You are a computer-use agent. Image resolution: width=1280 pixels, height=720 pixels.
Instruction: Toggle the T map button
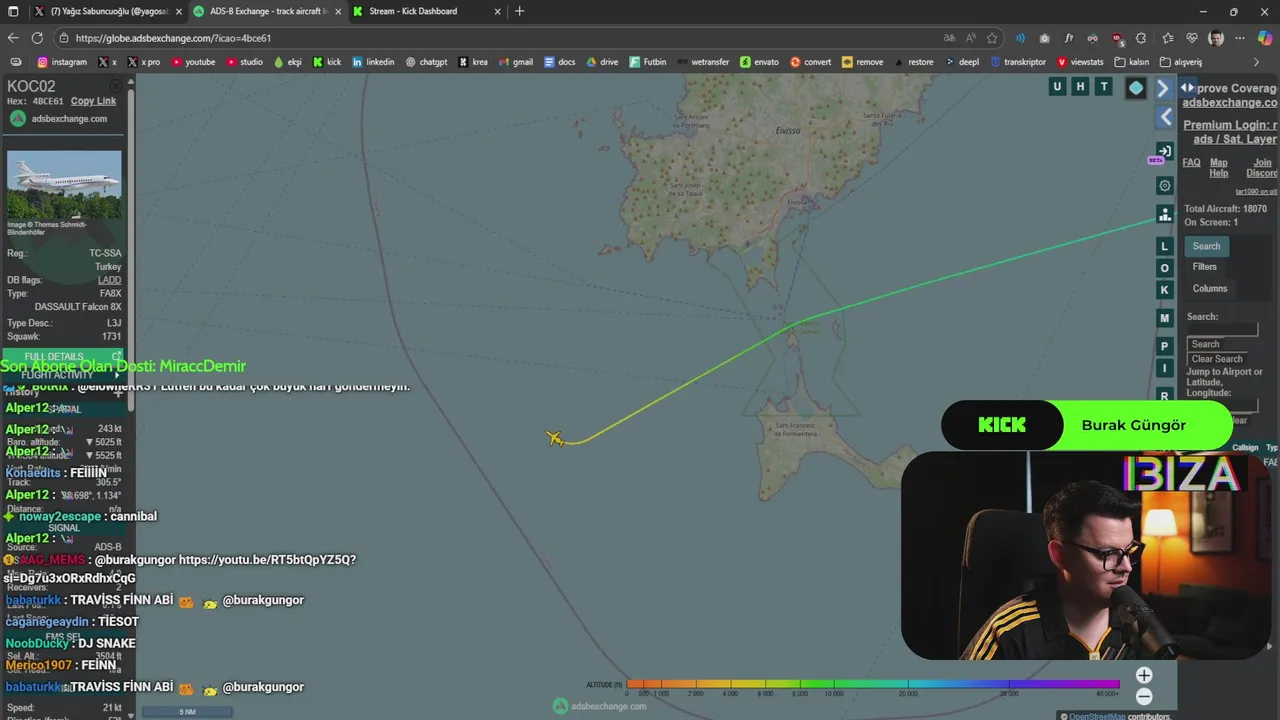(1104, 87)
